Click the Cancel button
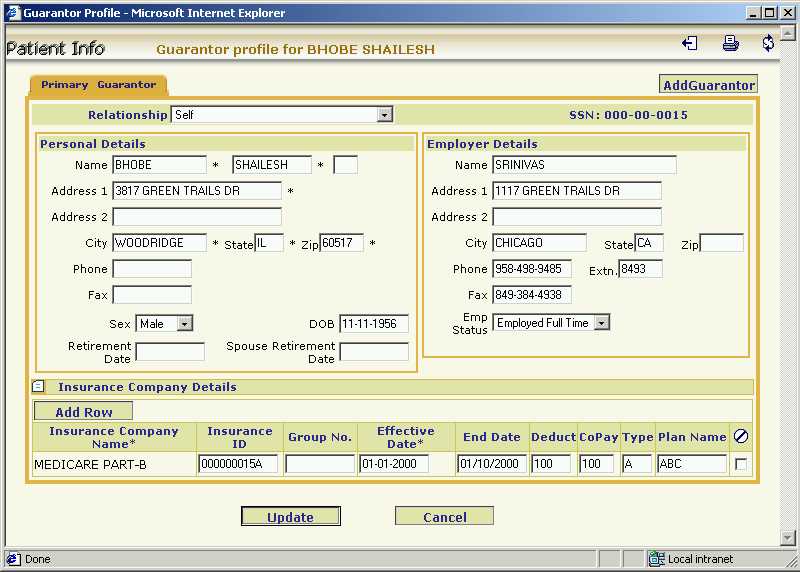The width and height of the screenshot is (800, 572). pos(444,516)
